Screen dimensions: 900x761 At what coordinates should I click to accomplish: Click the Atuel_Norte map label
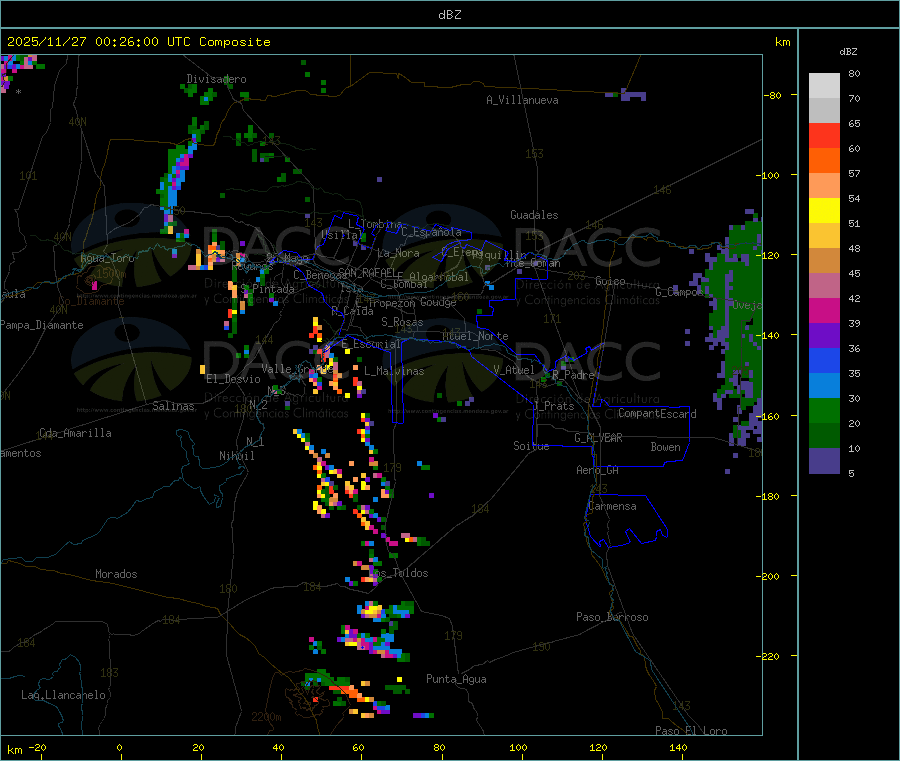coord(475,336)
